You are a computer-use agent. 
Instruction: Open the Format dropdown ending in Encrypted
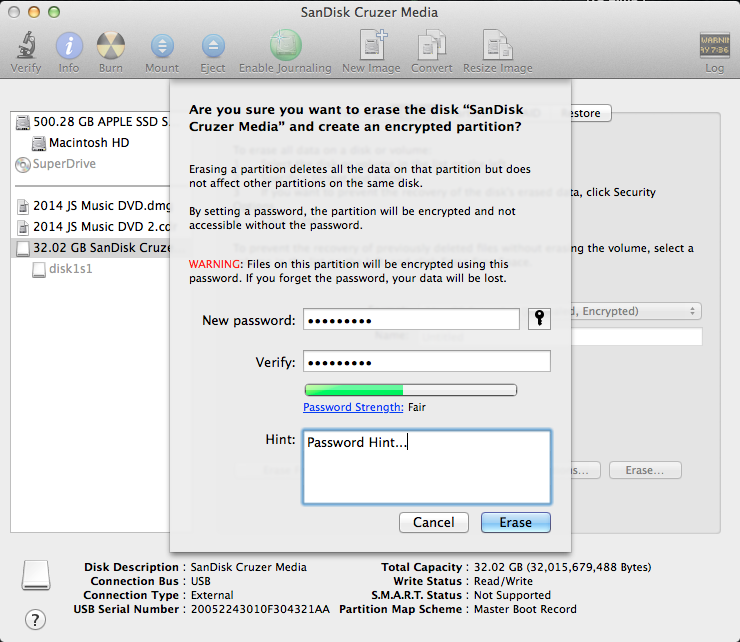click(636, 311)
